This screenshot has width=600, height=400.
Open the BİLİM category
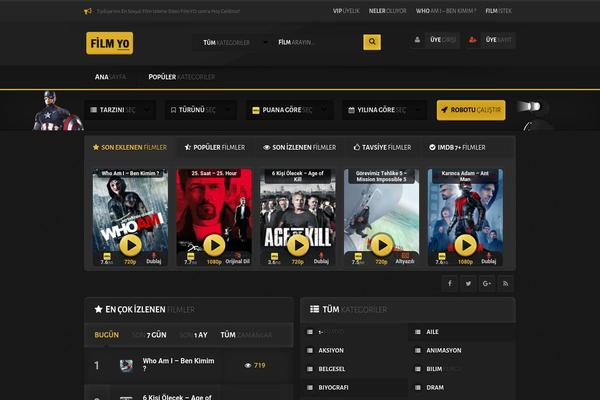point(434,369)
